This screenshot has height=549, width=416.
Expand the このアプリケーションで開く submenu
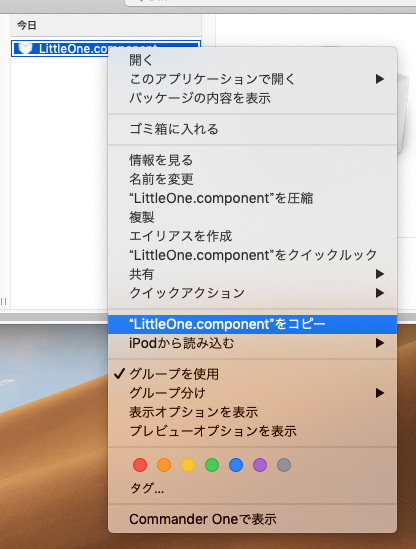(x=252, y=79)
